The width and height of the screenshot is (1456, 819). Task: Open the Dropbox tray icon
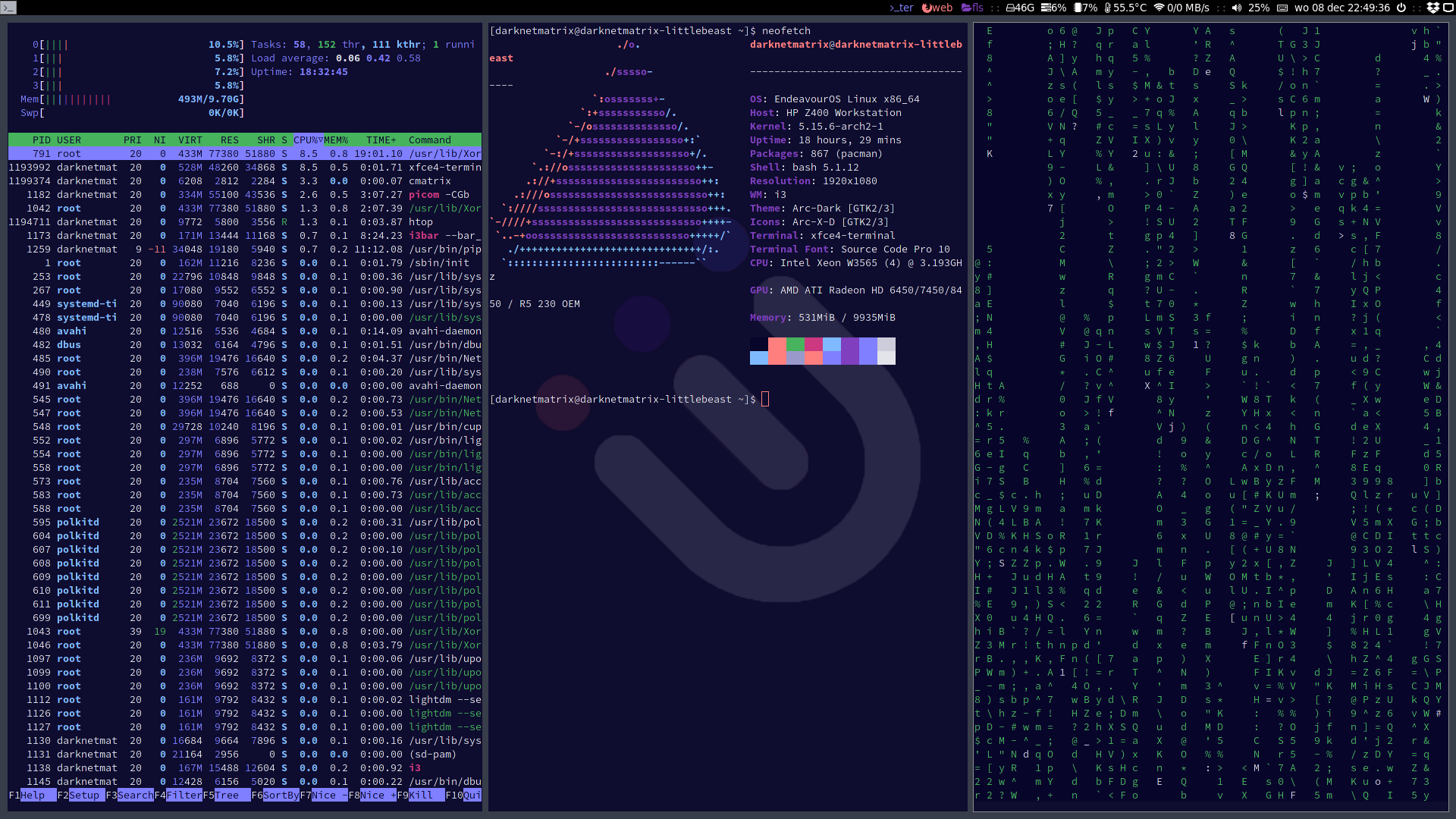click(x=1432, y=8)
